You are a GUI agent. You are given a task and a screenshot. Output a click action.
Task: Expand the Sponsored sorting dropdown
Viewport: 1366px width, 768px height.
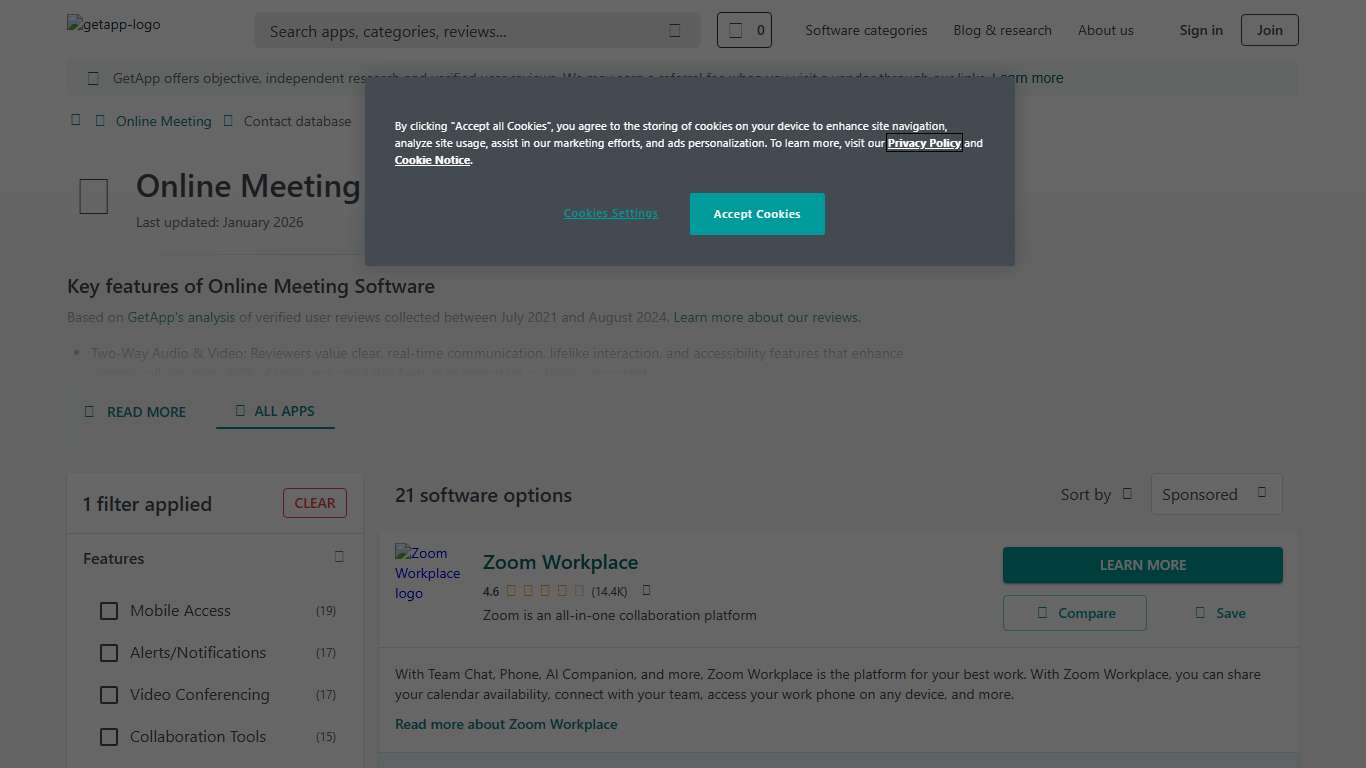click(1216, 494)
